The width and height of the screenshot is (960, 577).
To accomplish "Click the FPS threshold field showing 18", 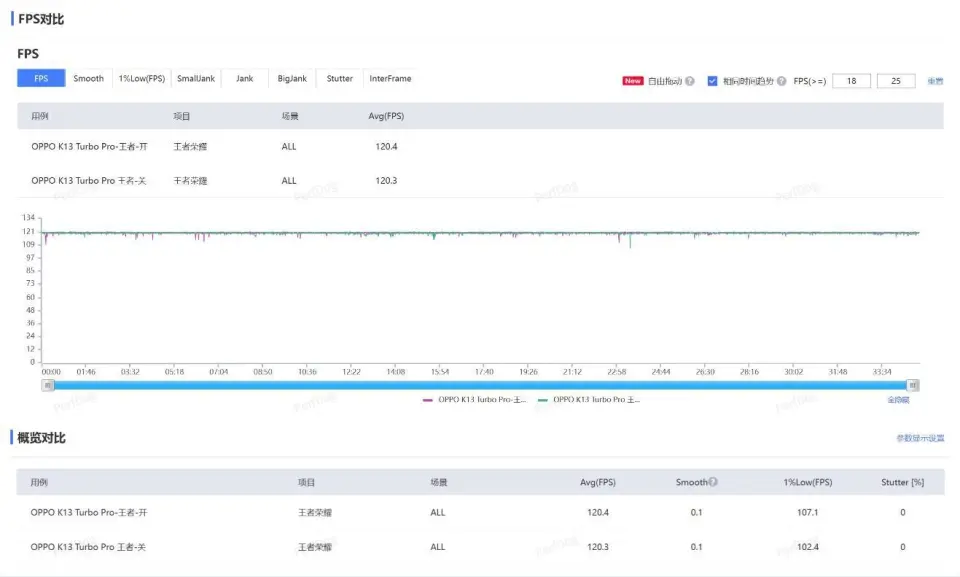I will [x=851, y=81].
